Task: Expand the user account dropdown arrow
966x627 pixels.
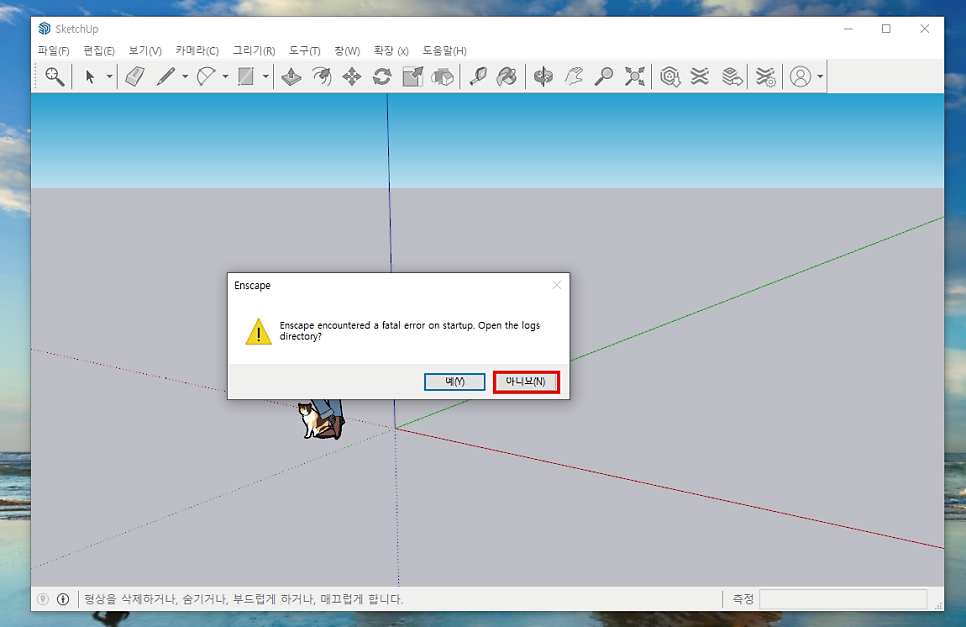Action: click(820, 76)
